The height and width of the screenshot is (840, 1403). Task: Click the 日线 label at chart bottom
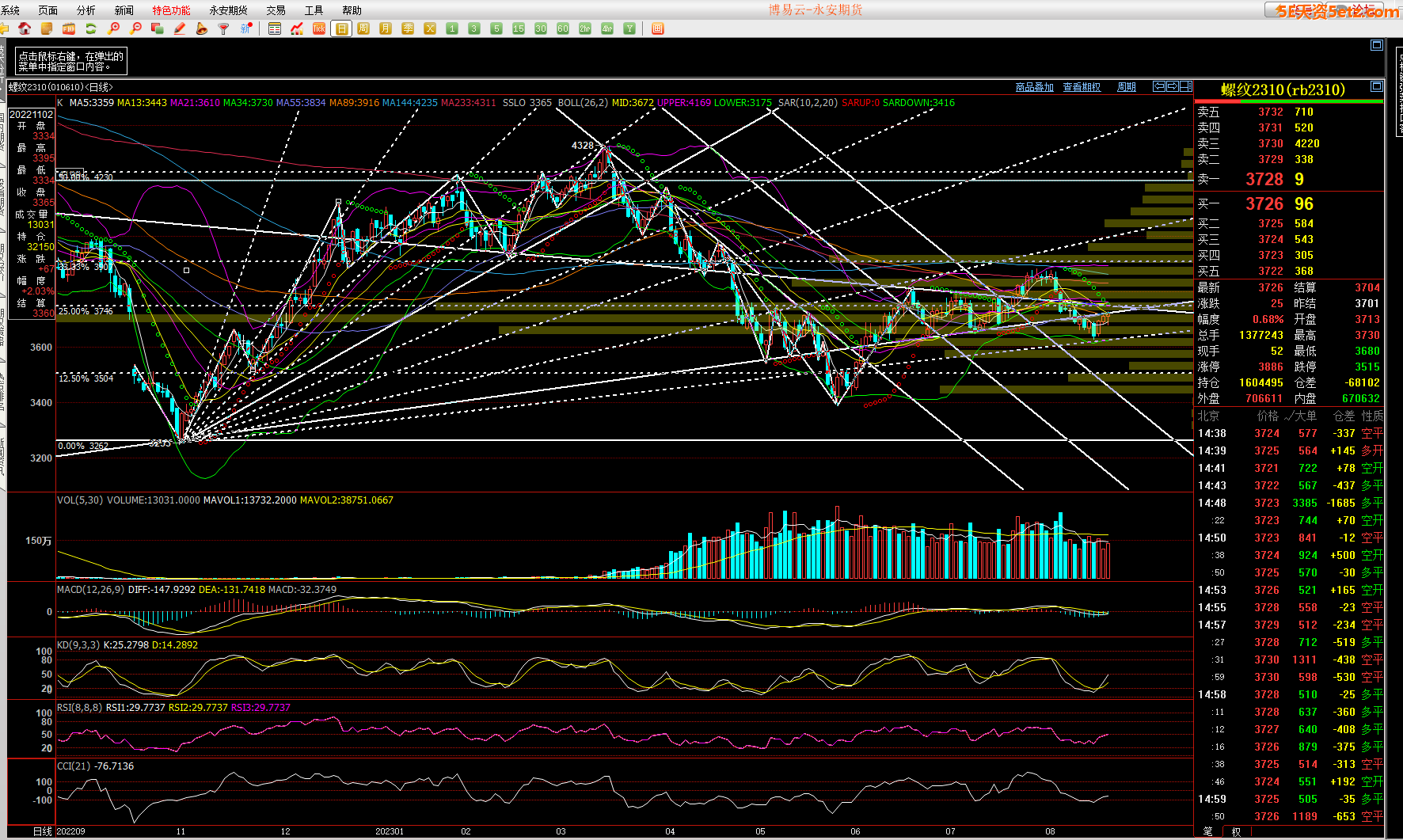coord(42,831)
